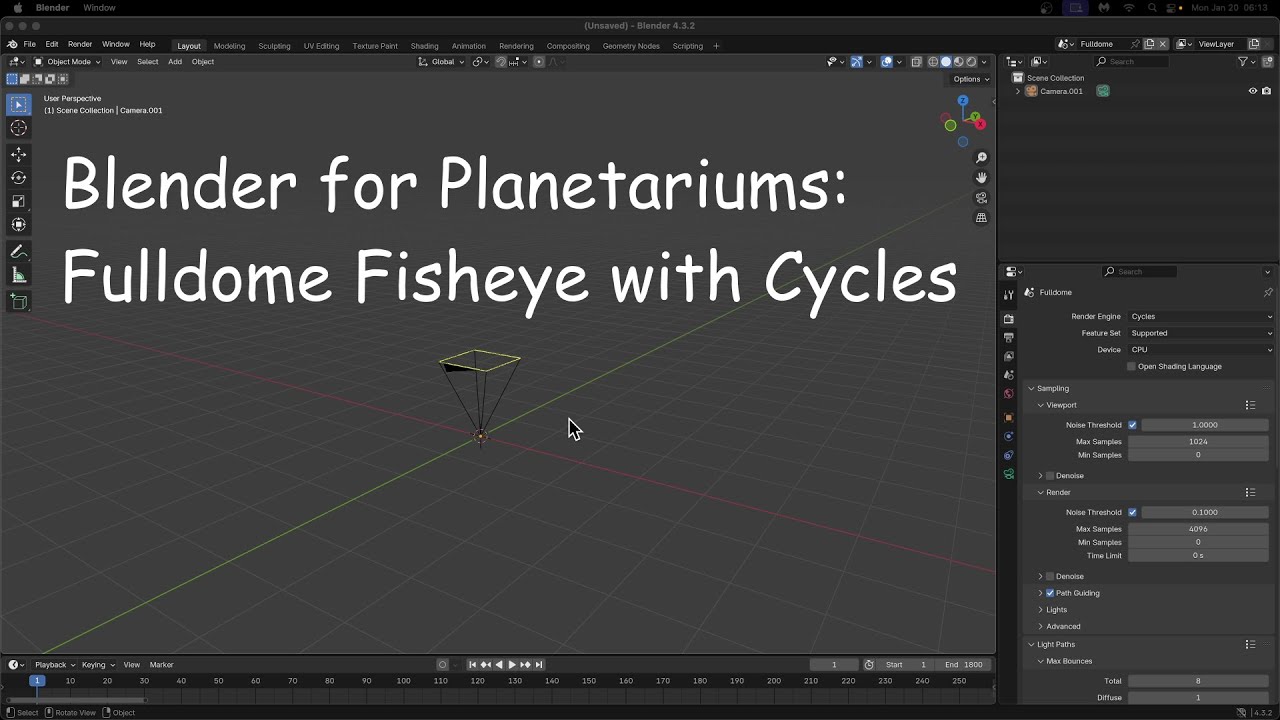Image resolution: width=1280 pixels, height=720 pixels.
Task: Toggle Render Noise Threshold checkbox
Action: pos(1132,512)
